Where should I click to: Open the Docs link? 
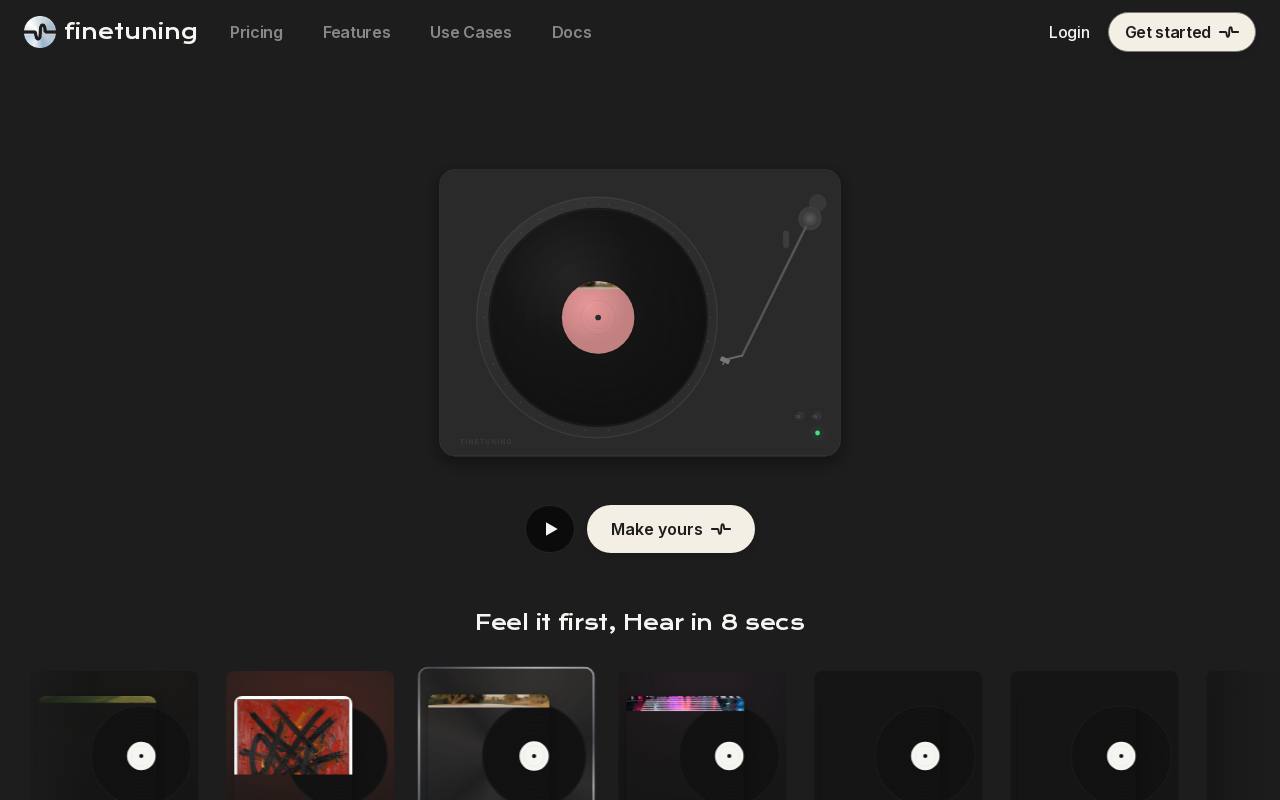(571, 32)
